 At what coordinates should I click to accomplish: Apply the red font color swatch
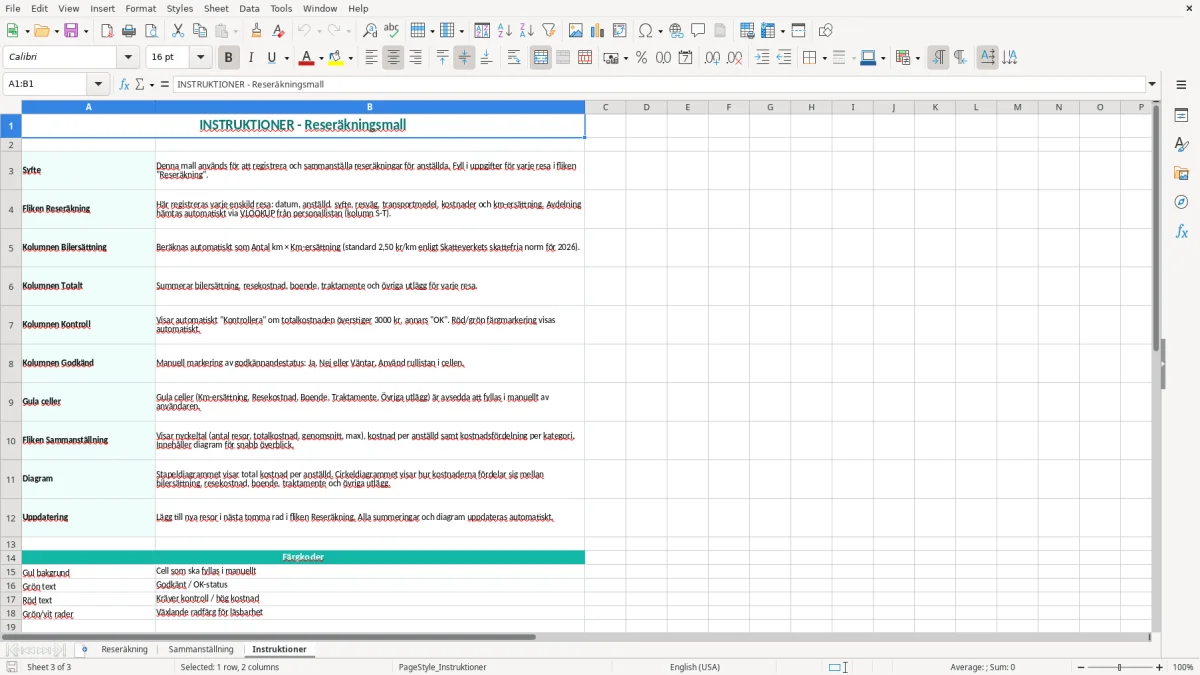307,58
